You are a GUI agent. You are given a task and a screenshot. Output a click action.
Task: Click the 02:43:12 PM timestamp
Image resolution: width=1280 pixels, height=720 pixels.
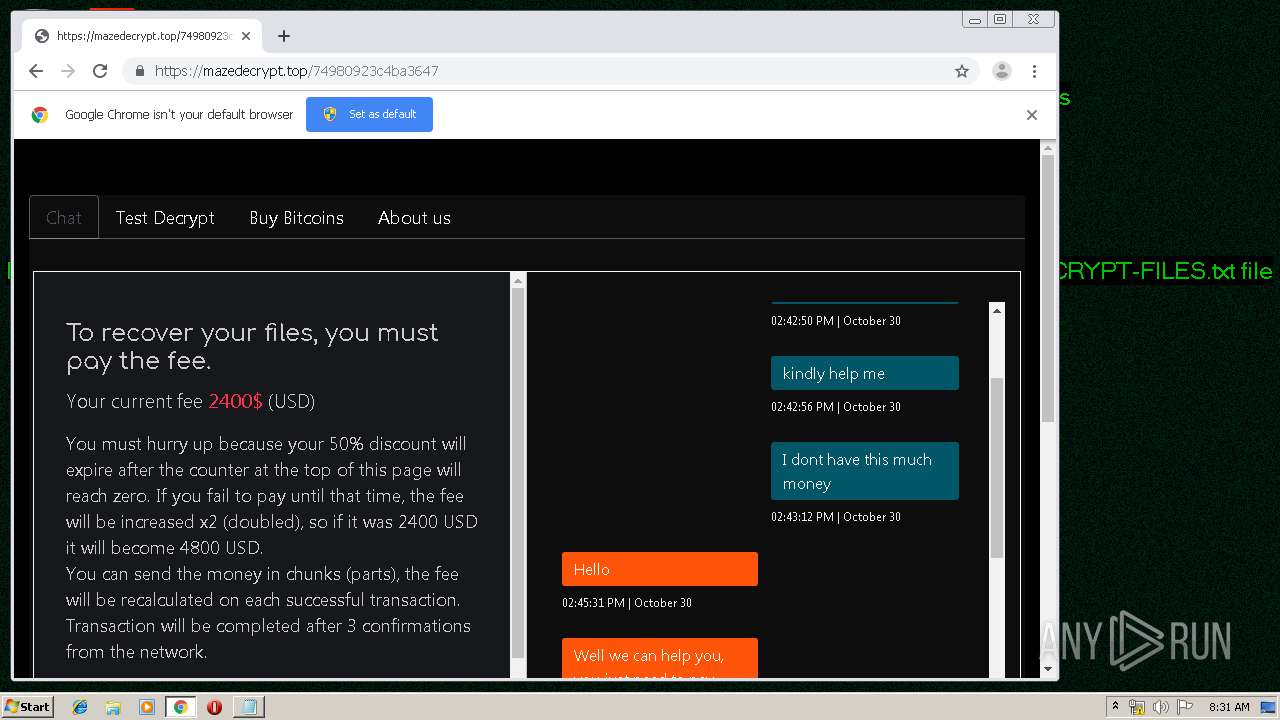click(x=836, y=517)
